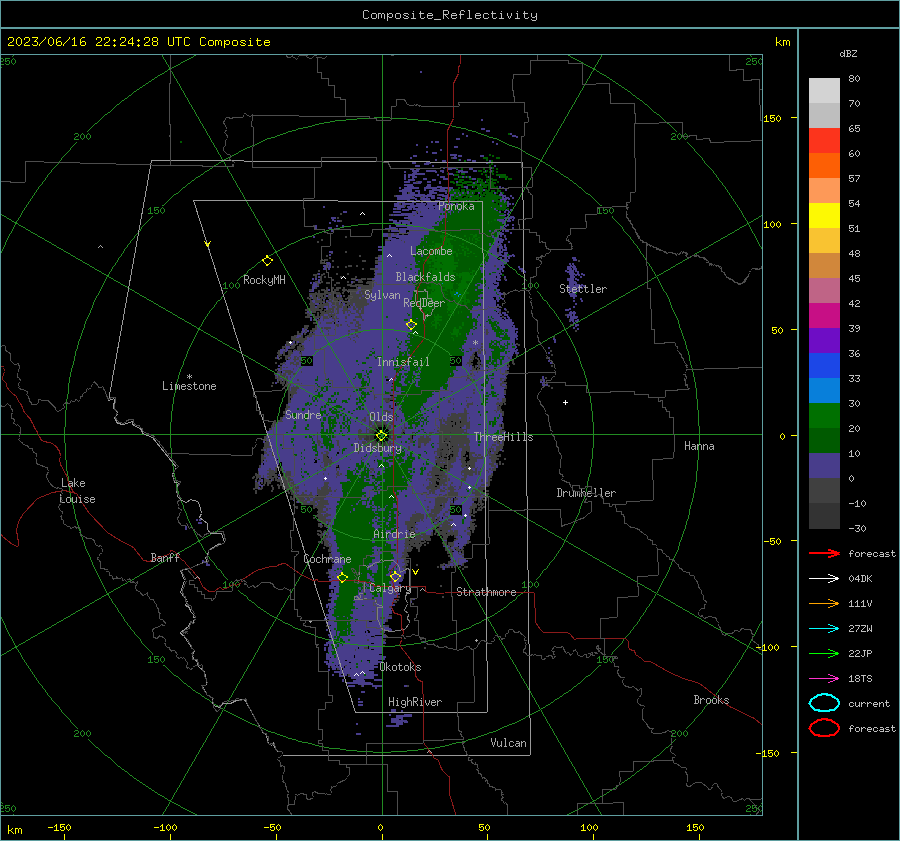This screenshot has height=841, width=900.
Task: Click the Okotoks label
Action: coord(400,667)
